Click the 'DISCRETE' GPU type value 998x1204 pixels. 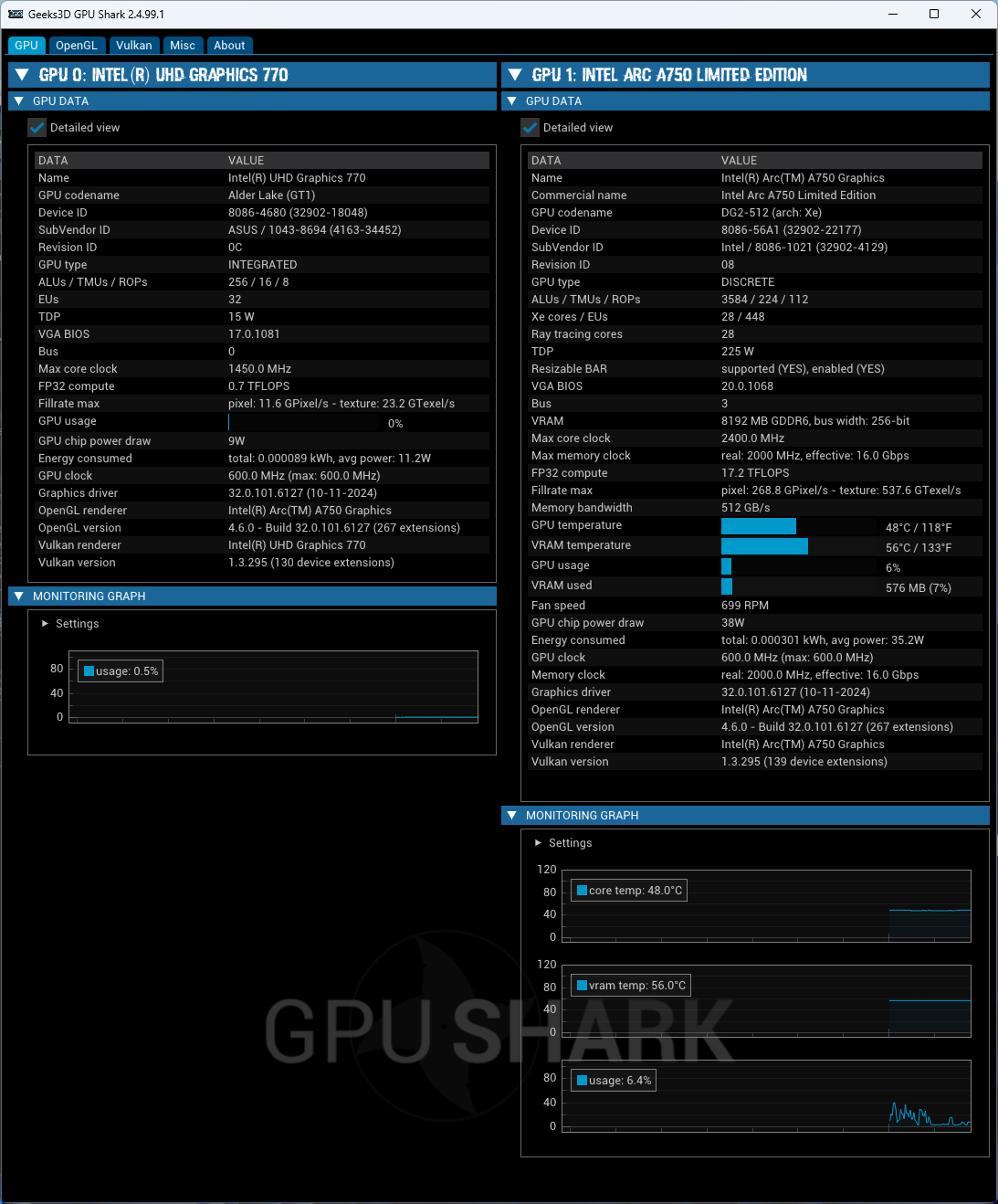(748, 282)
